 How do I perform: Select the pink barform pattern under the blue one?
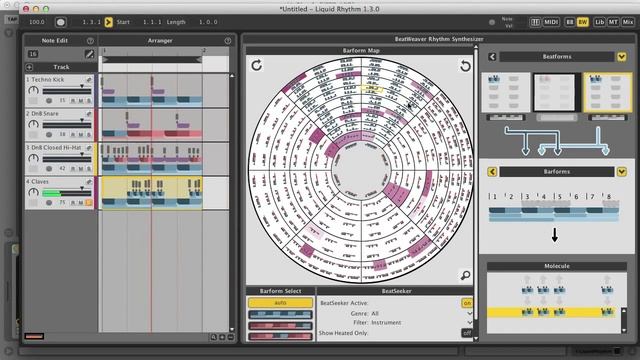tap(280, 326)
